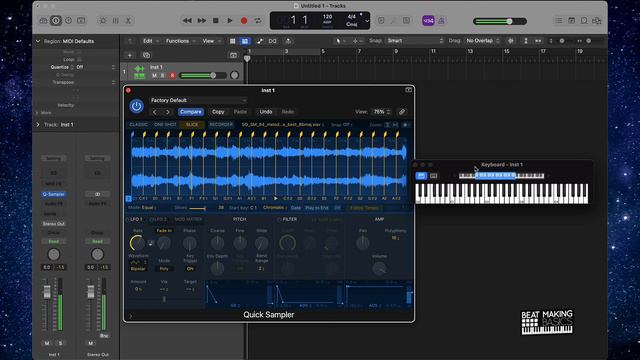Open the View menu in Tracks area

211,41
